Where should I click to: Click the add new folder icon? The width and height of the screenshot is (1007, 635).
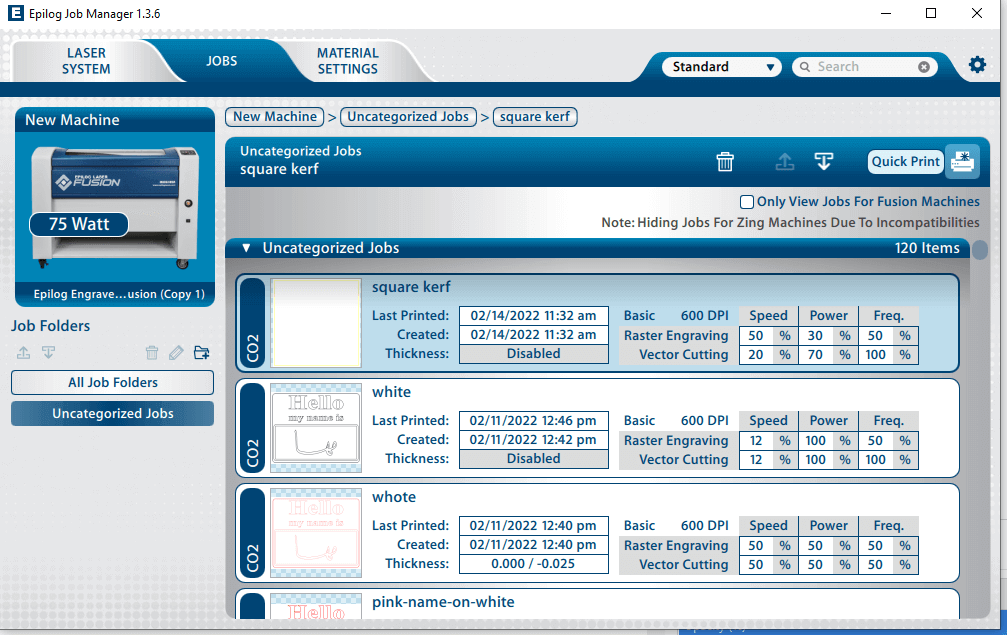(202, 352)
